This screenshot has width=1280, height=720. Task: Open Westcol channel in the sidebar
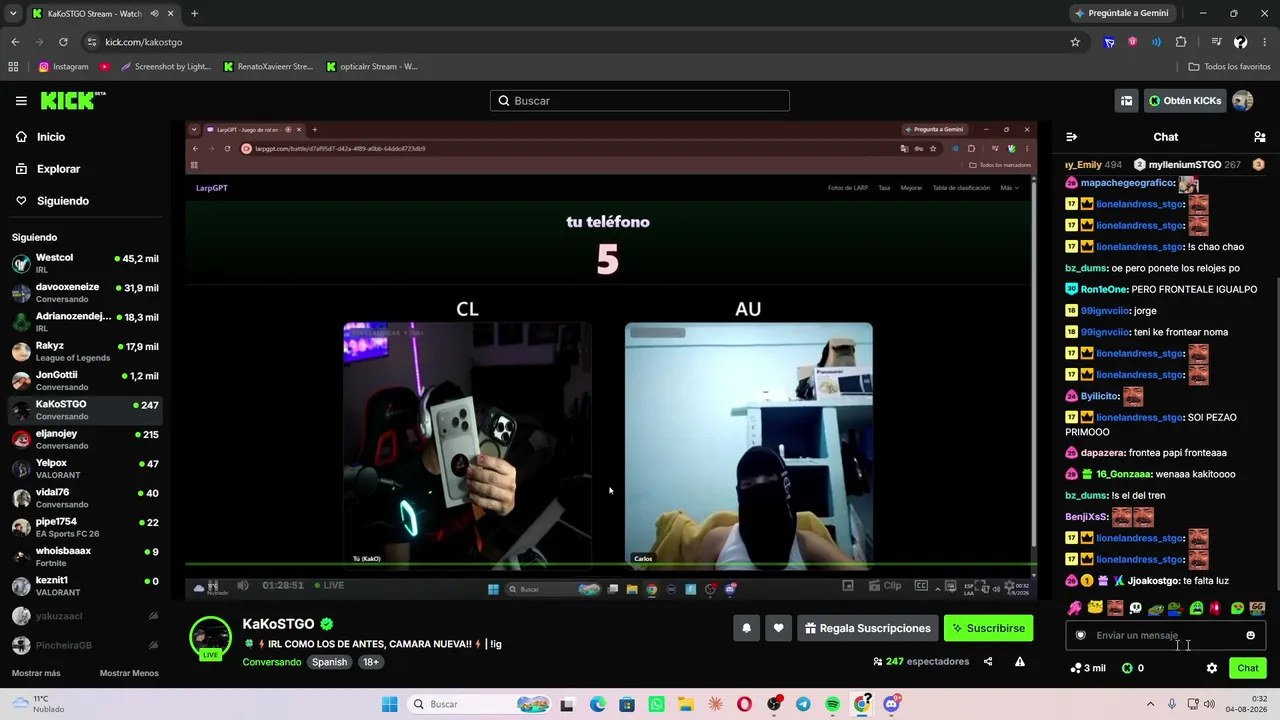click(85, 263)
